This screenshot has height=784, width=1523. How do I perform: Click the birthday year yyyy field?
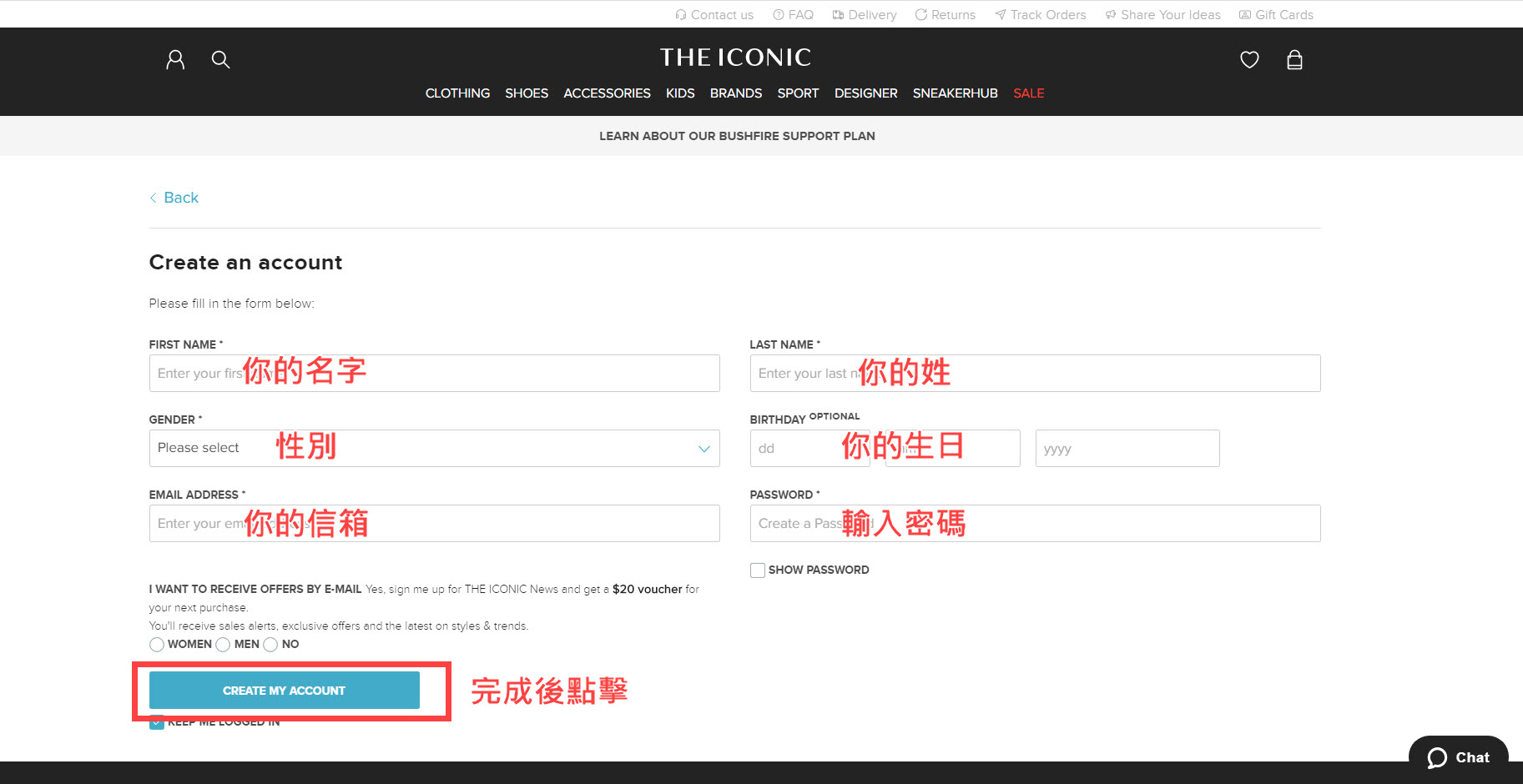click(1127, 449)
